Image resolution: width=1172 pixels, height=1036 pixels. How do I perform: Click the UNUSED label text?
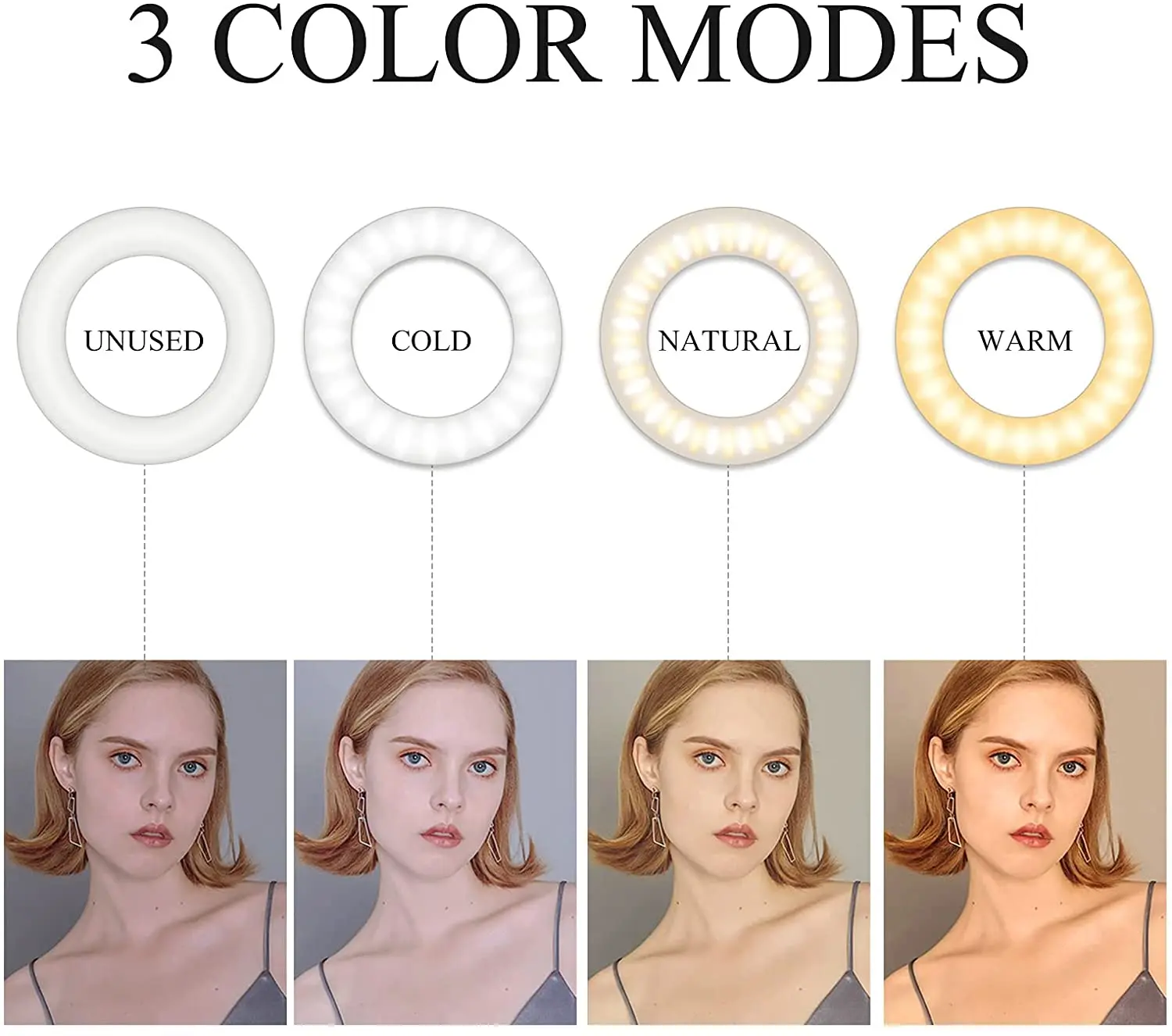coord(144,341)
